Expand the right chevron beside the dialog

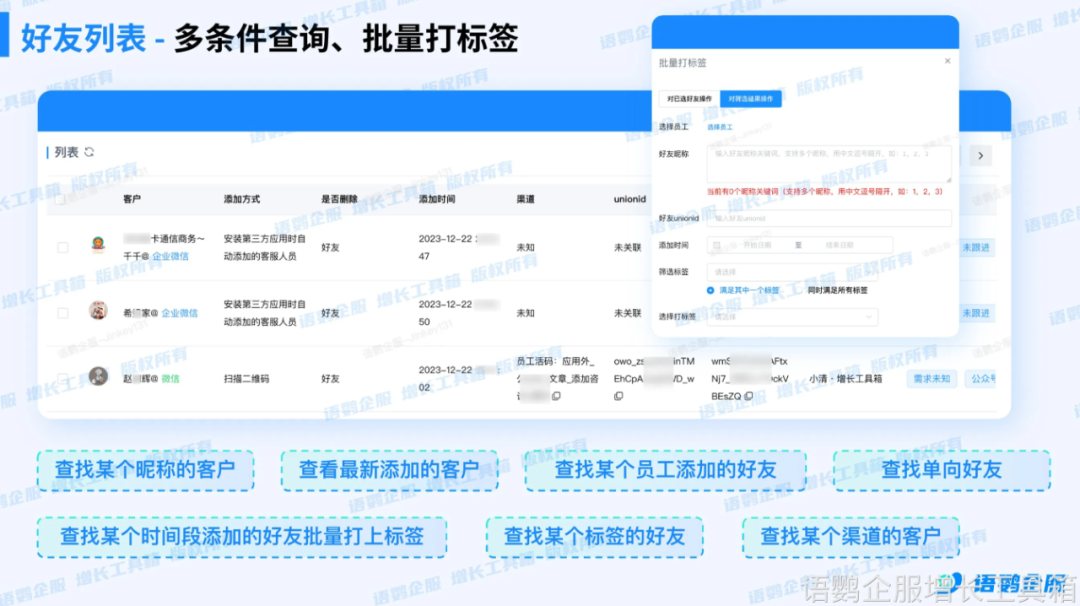click(x=981, y=156)
